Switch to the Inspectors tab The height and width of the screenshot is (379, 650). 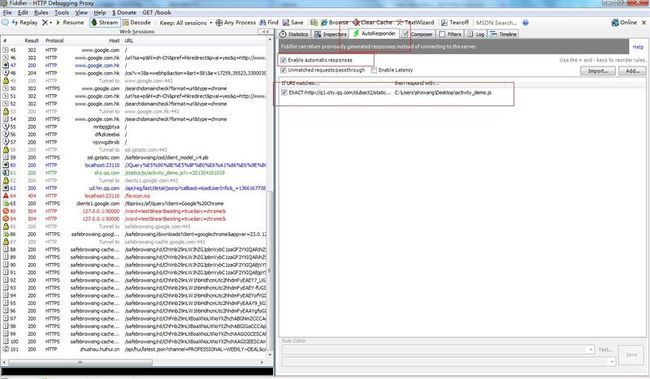[330, 34]
